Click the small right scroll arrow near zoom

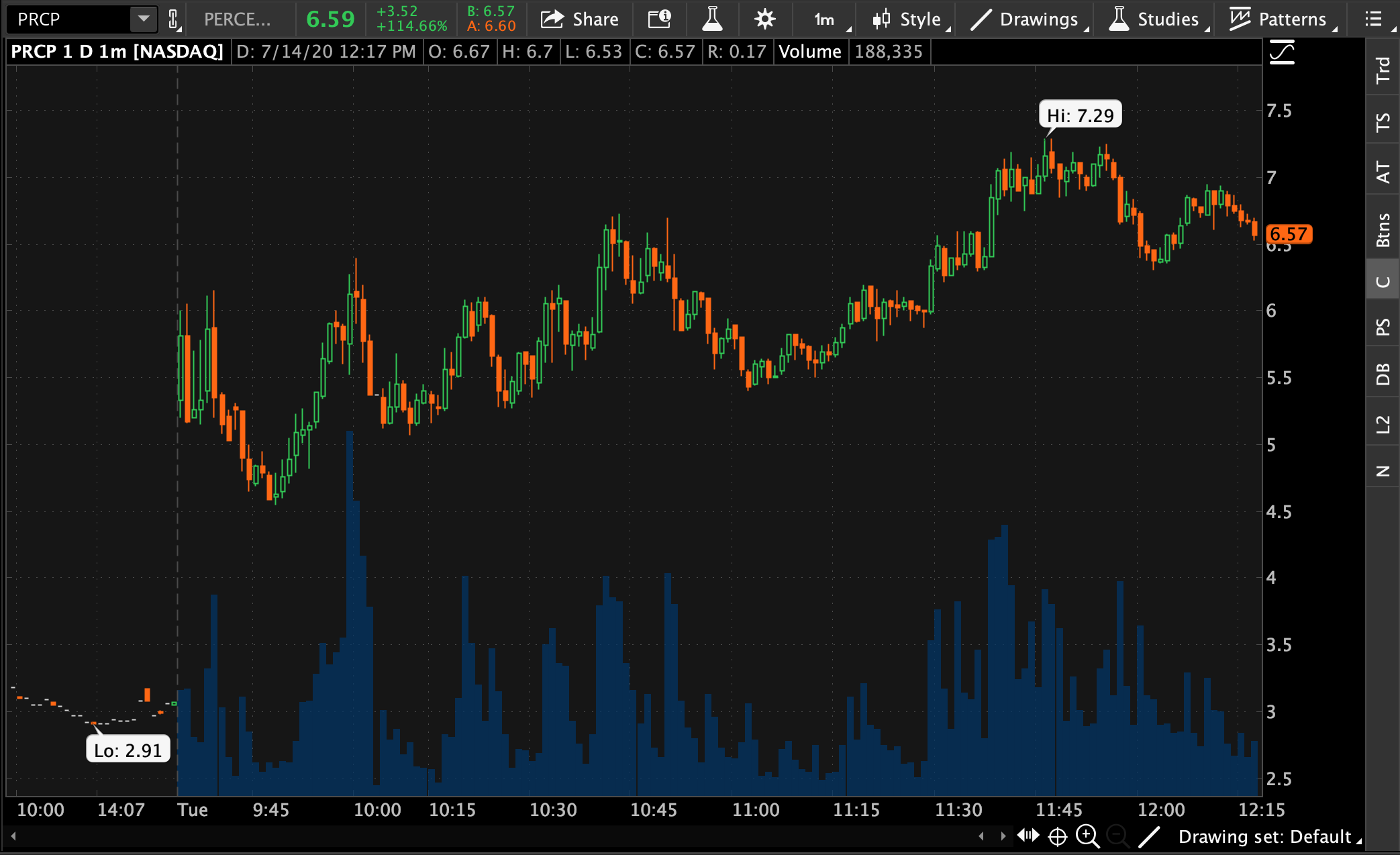pos(1003,836)
